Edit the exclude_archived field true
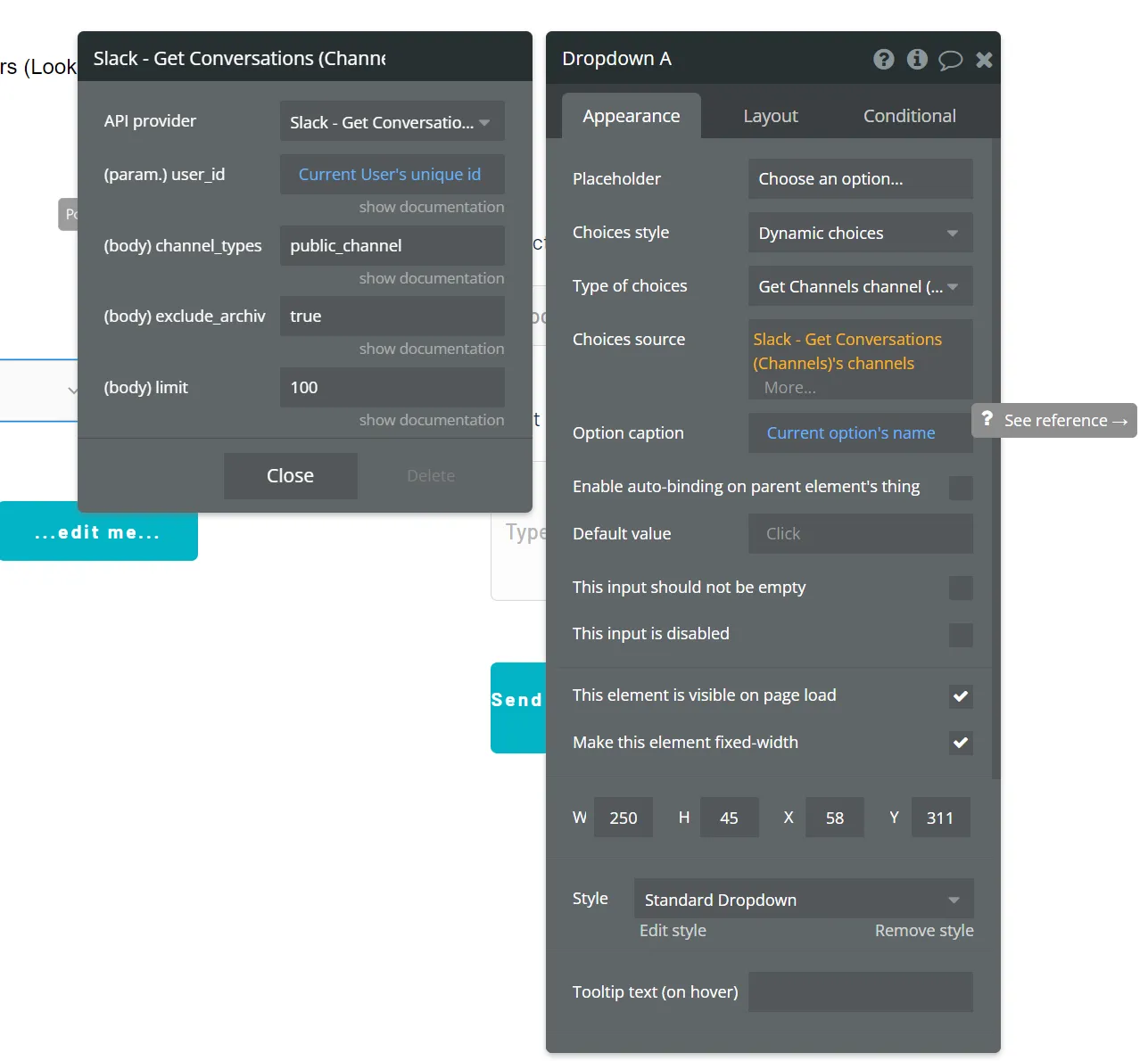The width and height of the screenshot is (1148, 1061). tap(392, 316)
